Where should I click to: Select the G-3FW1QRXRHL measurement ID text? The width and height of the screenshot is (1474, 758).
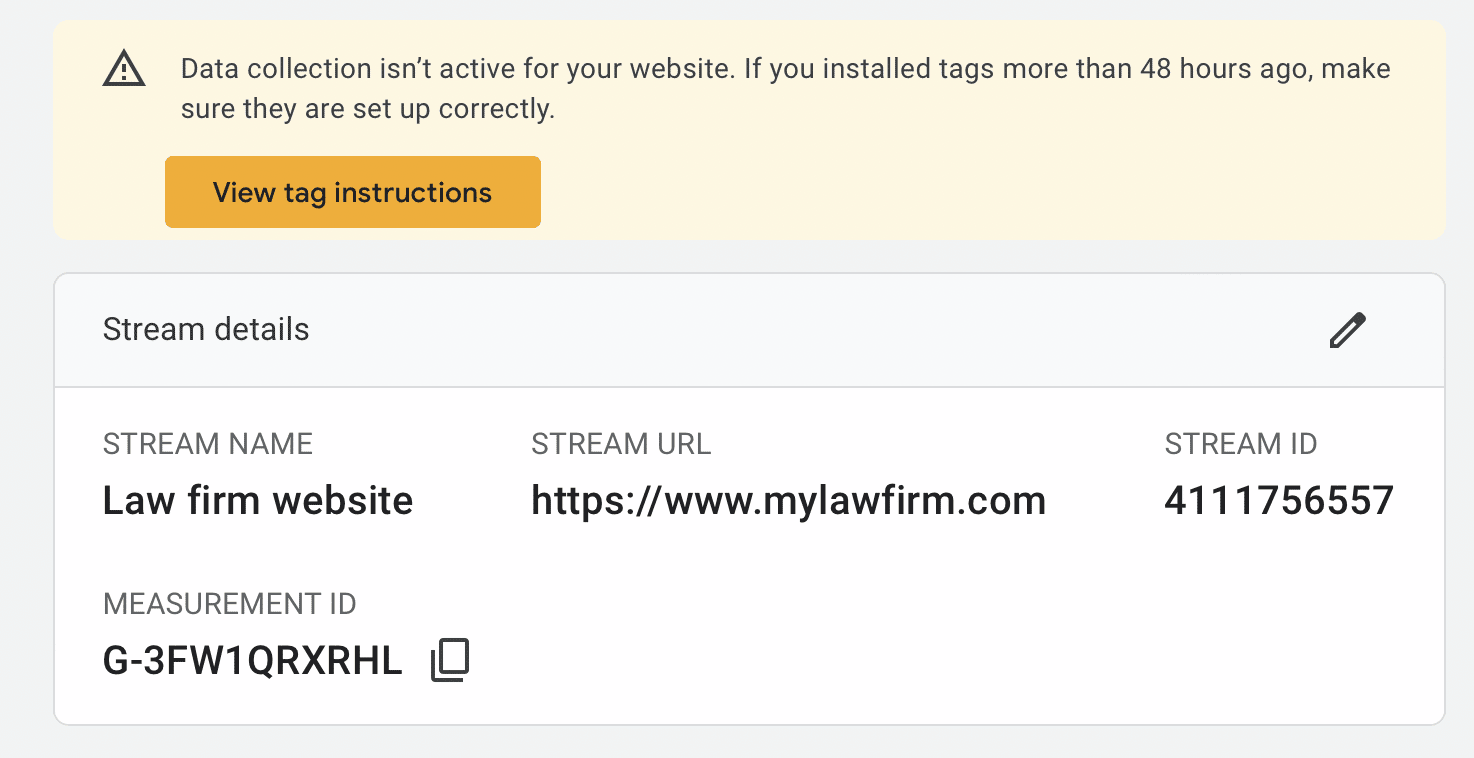253,661
